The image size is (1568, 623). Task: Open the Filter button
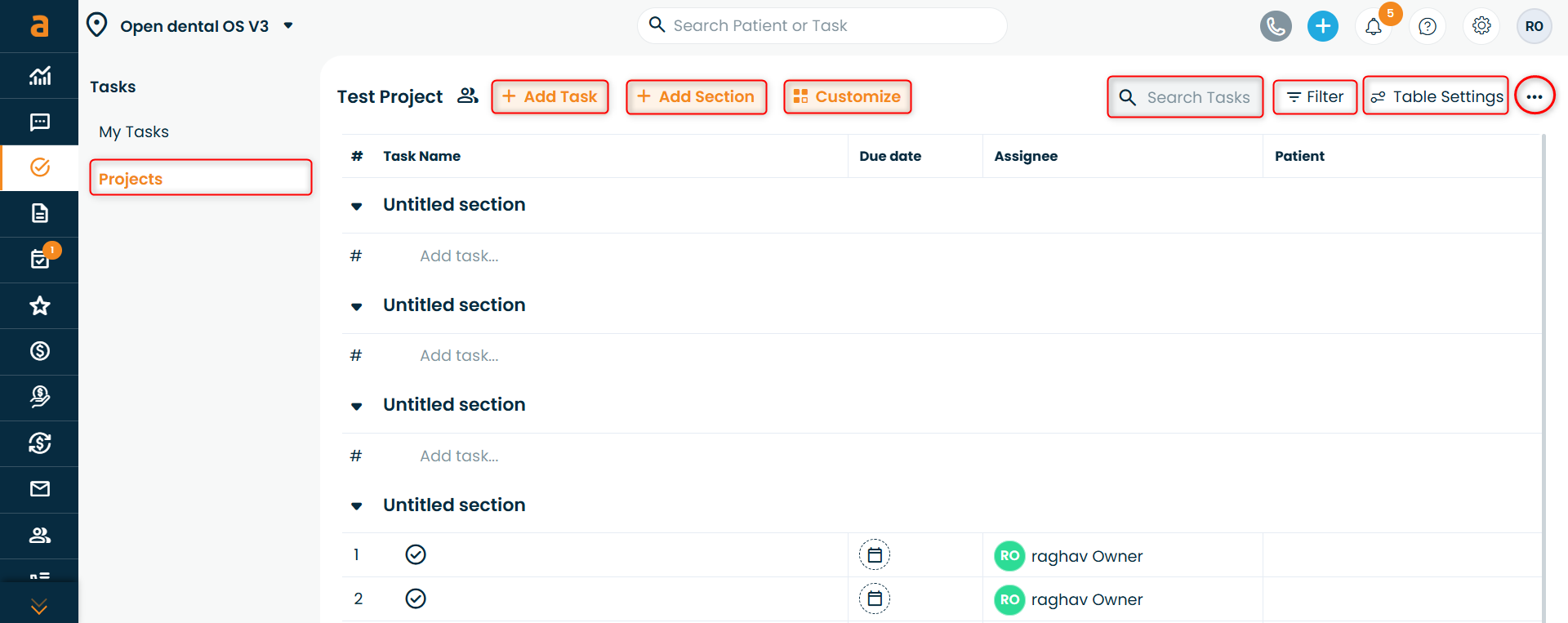tap(1315, 96)
